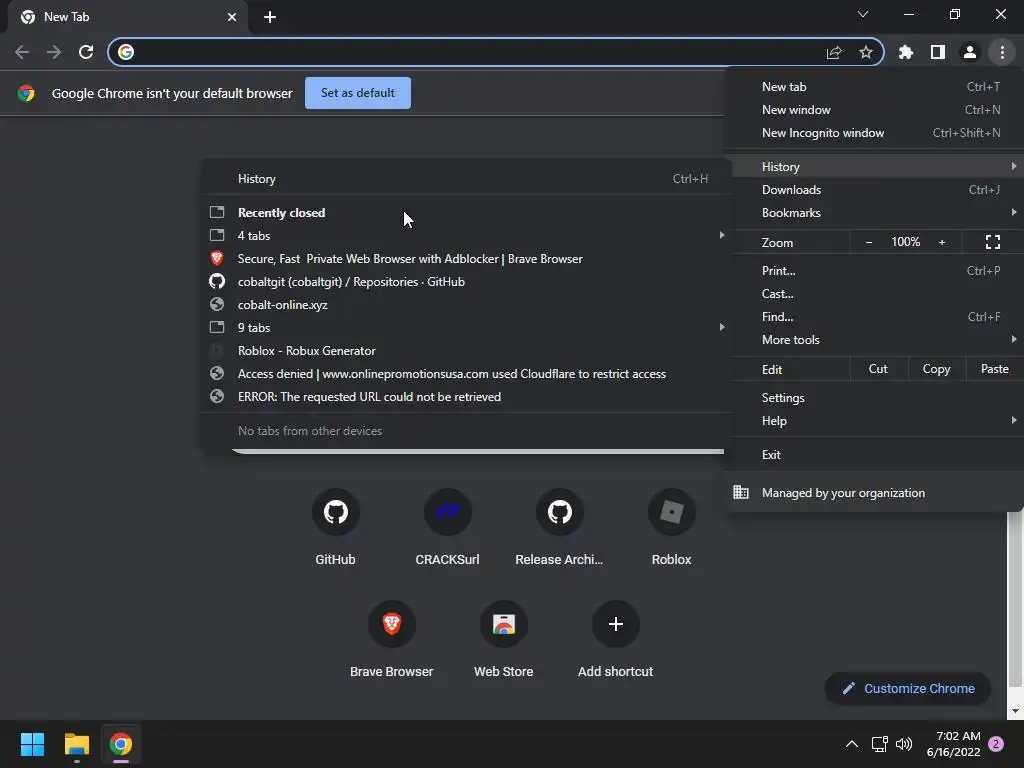Go forward using the forward arrow
The image size is (1024, 768).
tap(54, 52)
